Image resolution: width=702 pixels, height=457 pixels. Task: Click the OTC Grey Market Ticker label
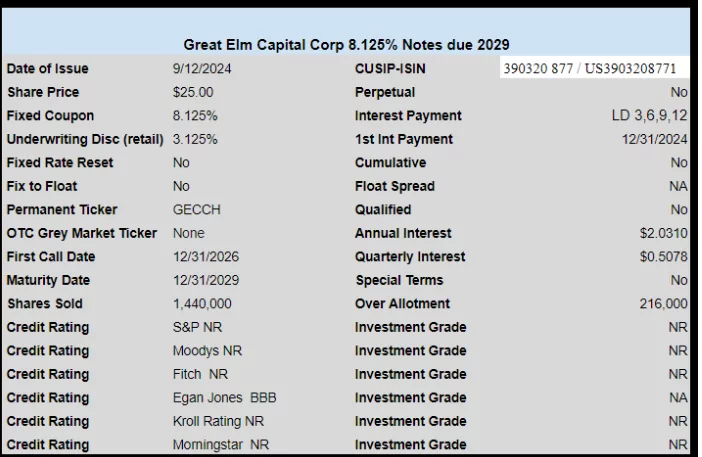click(x=81, y=233)
